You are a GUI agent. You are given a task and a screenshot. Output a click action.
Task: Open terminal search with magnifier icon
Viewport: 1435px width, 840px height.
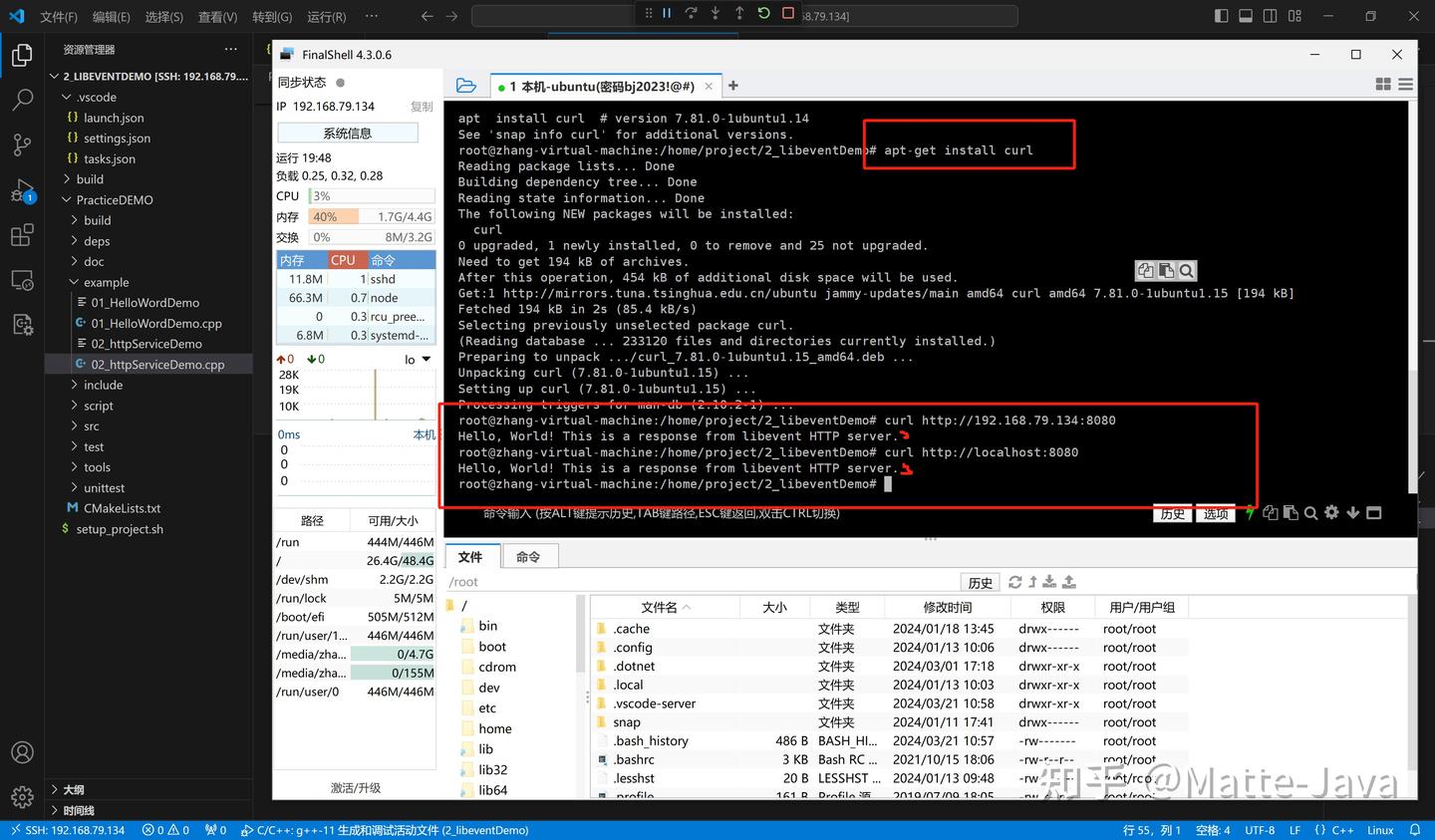[1312, 513]
